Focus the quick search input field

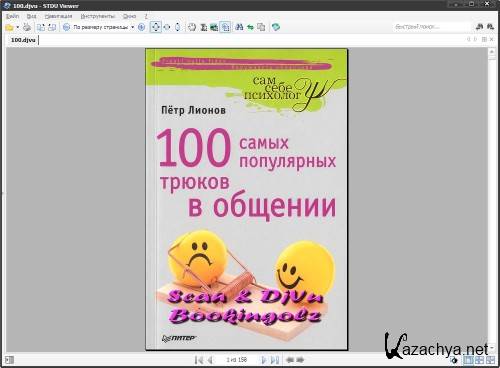(432, 27)
